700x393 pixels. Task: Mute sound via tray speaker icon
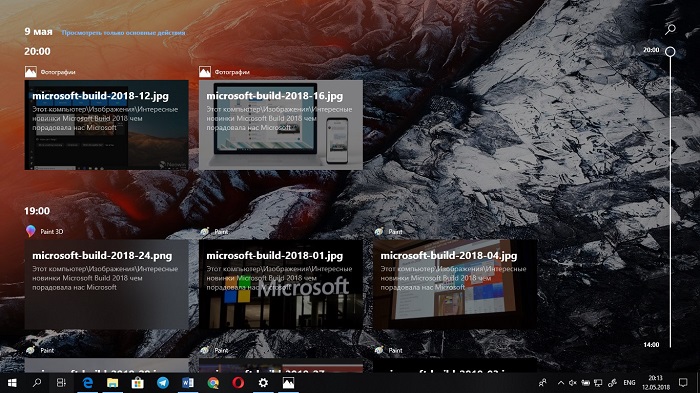tap(573, 383)
